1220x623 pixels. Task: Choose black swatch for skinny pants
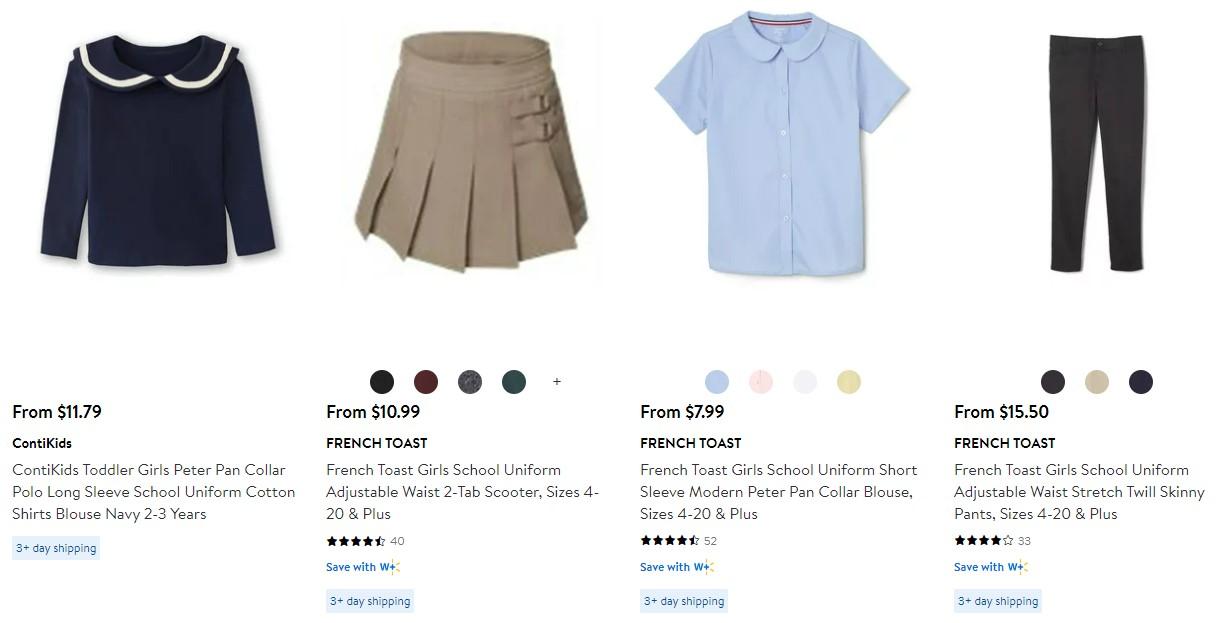tap(1053, 382)
